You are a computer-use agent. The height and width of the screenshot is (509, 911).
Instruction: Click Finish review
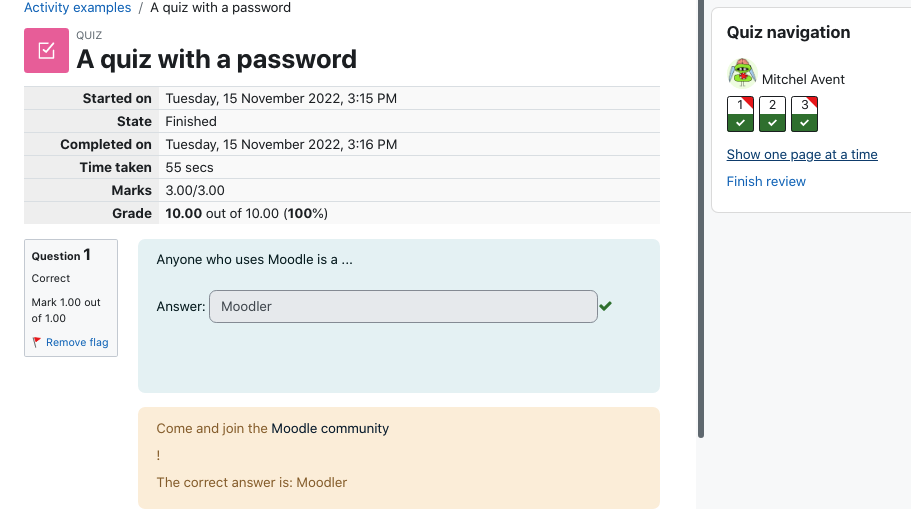click(x=766, y=181)
